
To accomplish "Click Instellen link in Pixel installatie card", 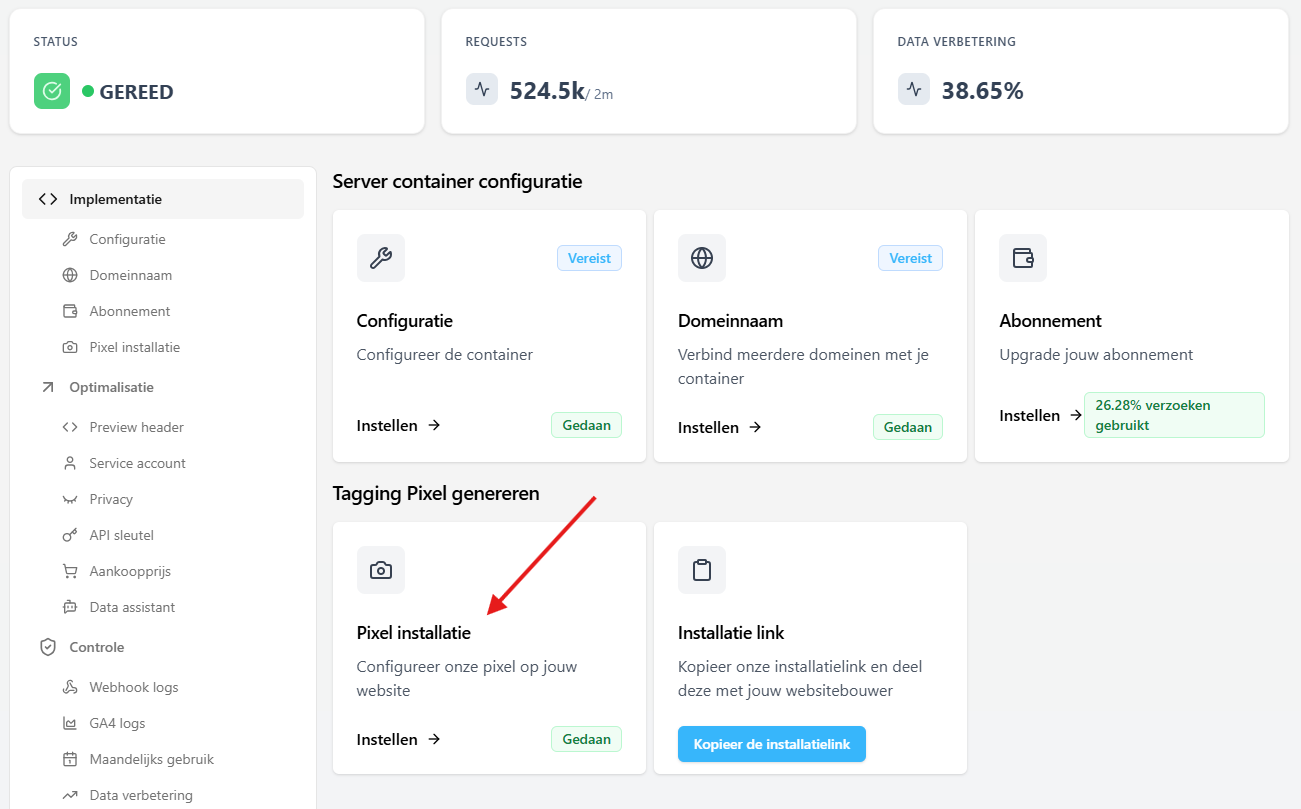I will pyautogui.click(x=398, y=739).
